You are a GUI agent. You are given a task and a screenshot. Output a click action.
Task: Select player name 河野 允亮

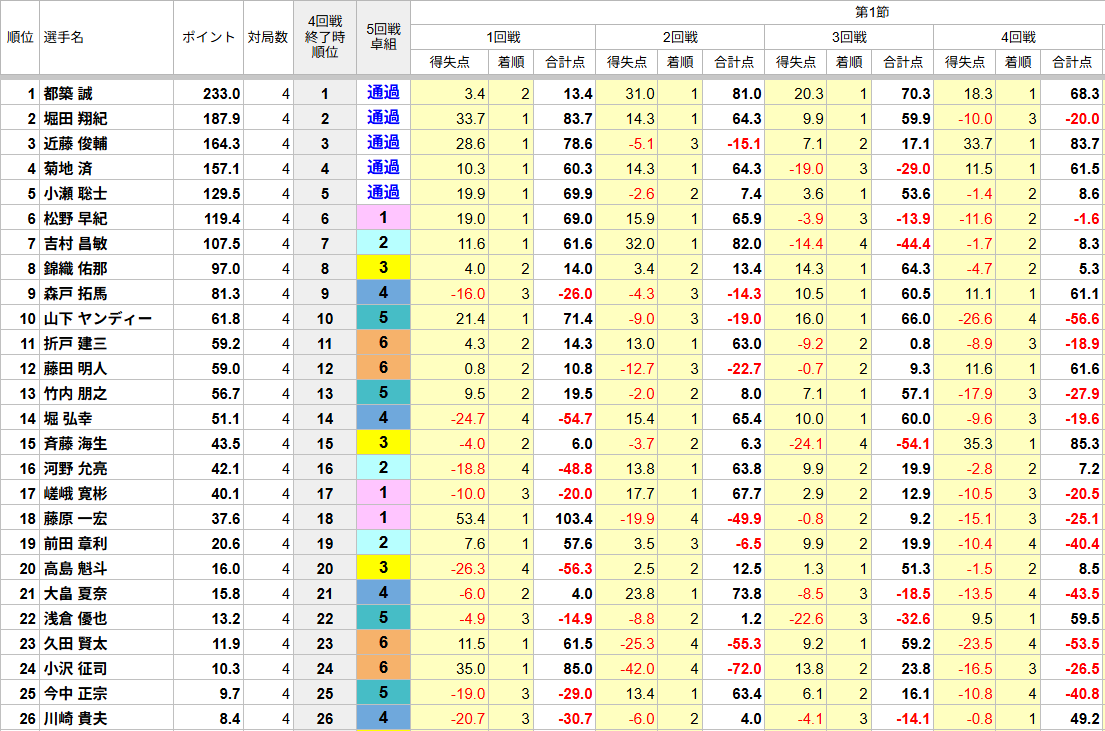(75, 469)
